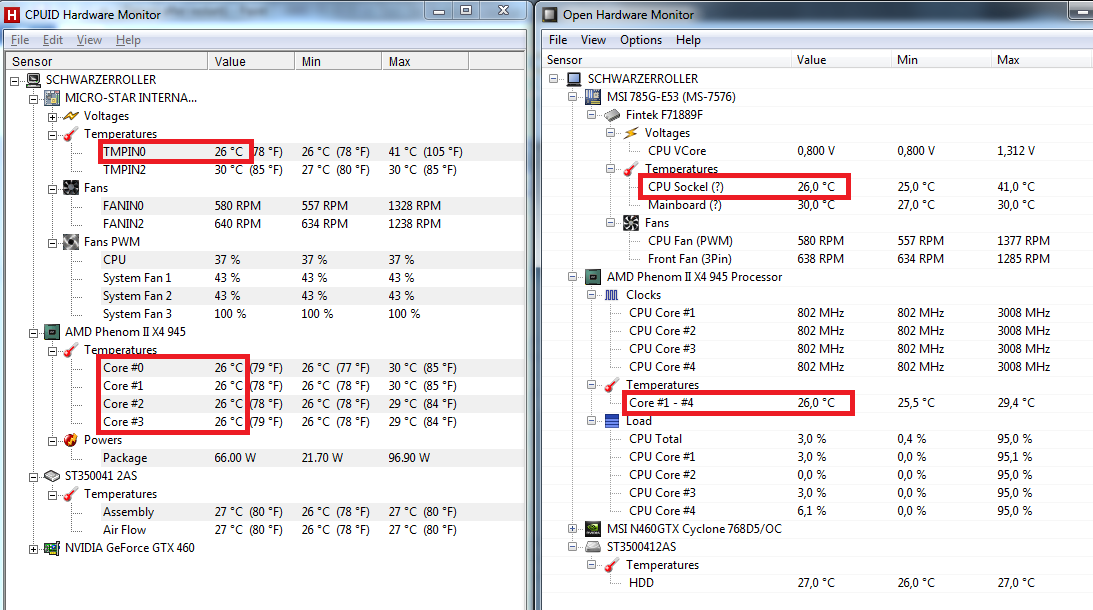This screenshot has width=1093, height=610.
Task: Click the Clocks icon in Open Hardware Monitor
Action: (x=611, y=295)
